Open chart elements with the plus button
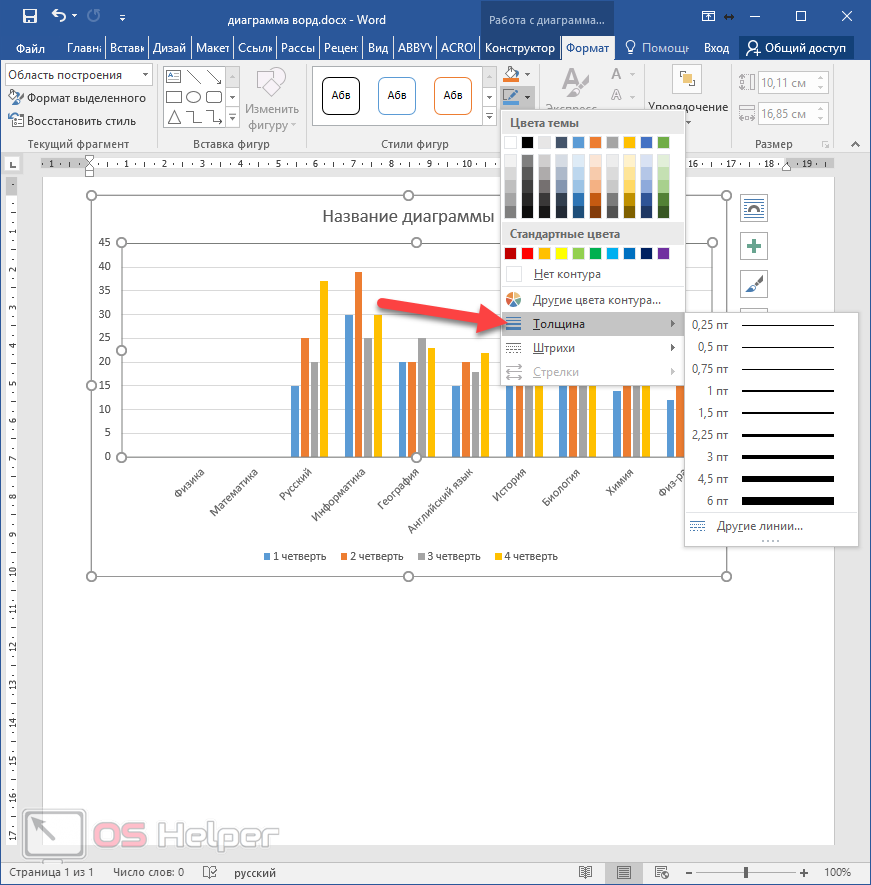Viewport: 871px width, 885px height. 754,246
